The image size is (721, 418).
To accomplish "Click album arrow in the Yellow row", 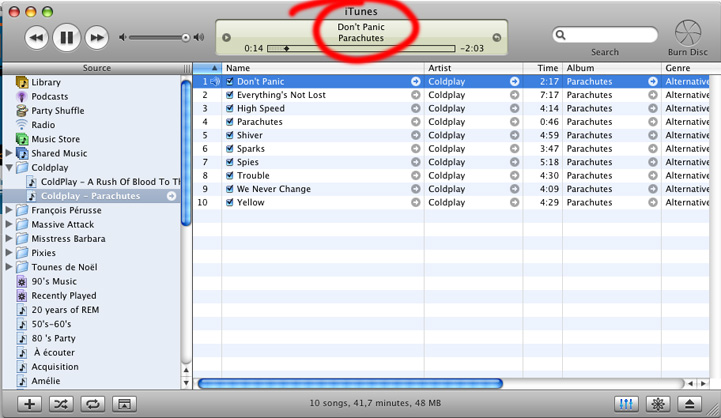I will pyautogui.click(x=652, y=202).
